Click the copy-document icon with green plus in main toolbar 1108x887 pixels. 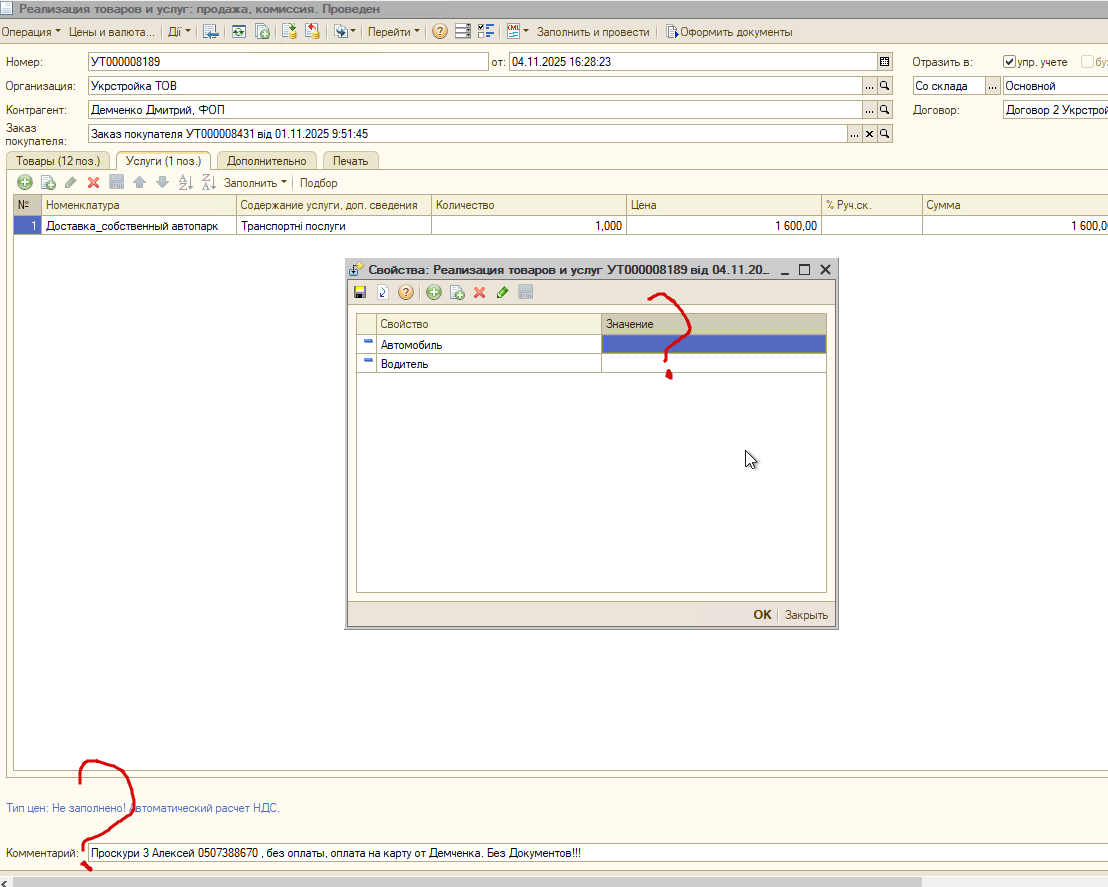262,32
